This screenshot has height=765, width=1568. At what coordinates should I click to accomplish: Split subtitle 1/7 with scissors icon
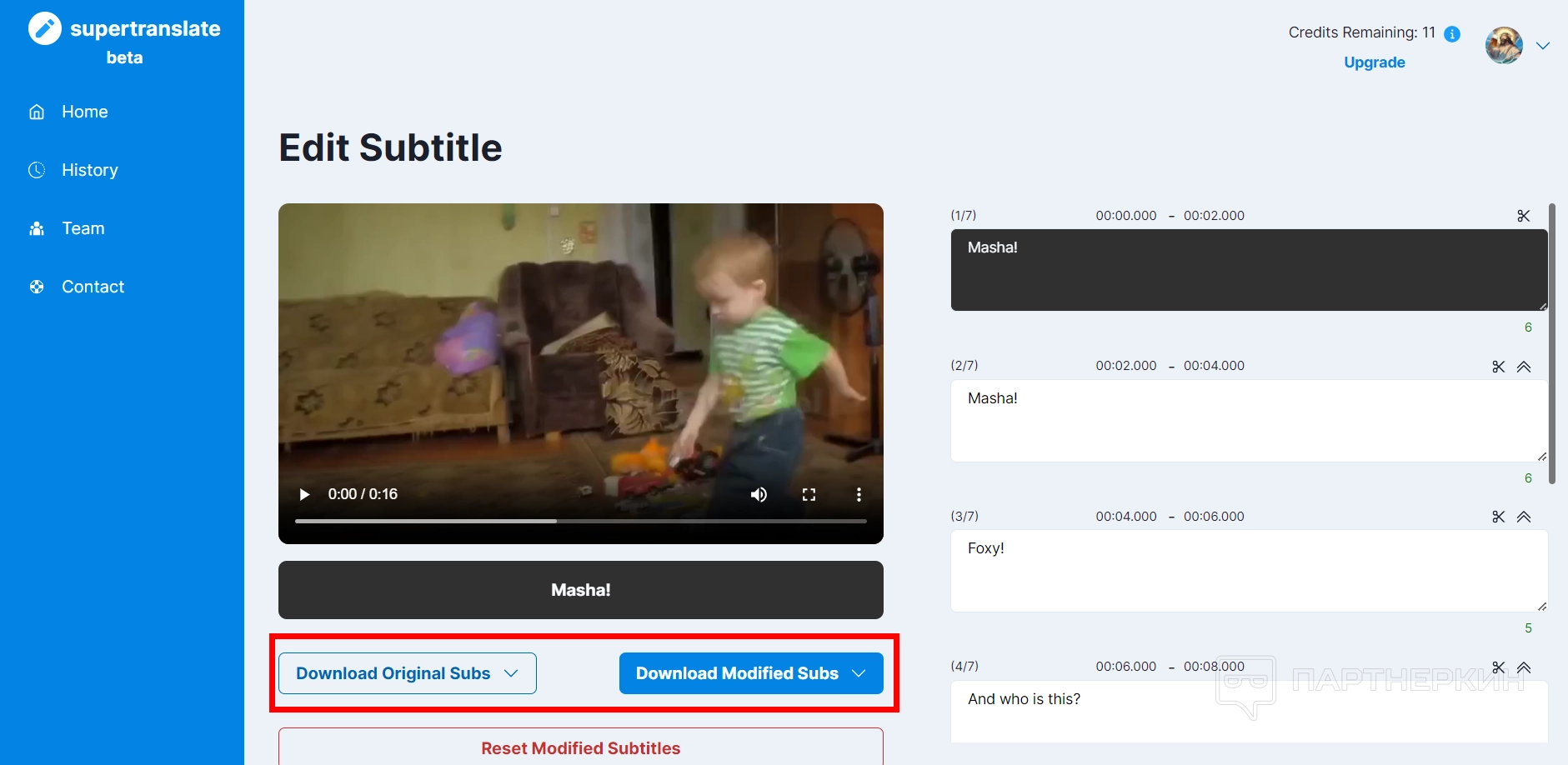tap(1524, 216)
